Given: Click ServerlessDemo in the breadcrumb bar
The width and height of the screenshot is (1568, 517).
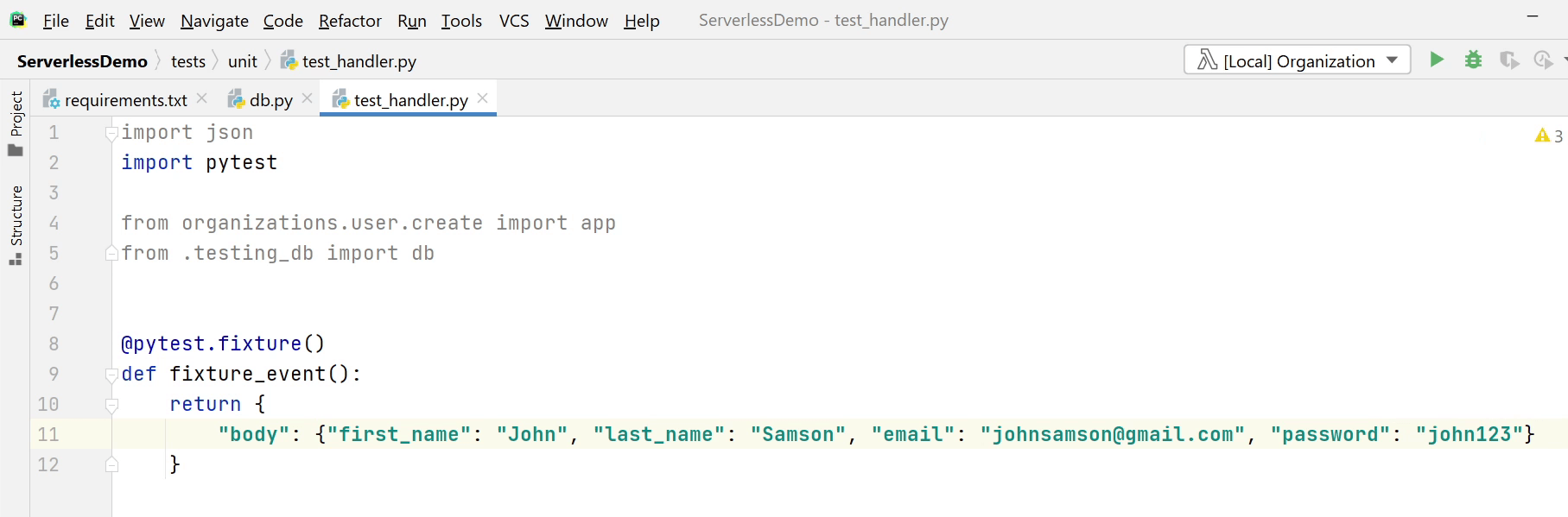Looking at the screenshot, I should pyautogui.click(x=82, y=61).
